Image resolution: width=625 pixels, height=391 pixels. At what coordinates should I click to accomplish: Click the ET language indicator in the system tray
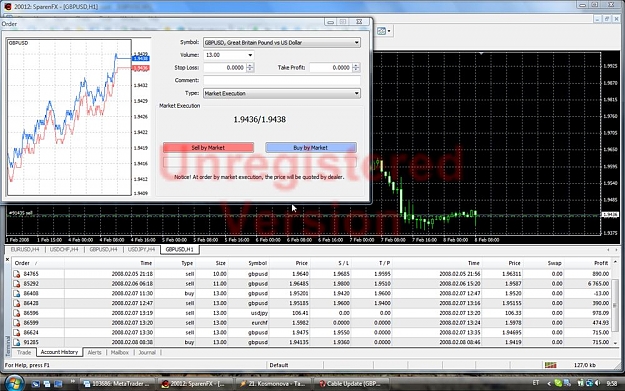(536, 383)
